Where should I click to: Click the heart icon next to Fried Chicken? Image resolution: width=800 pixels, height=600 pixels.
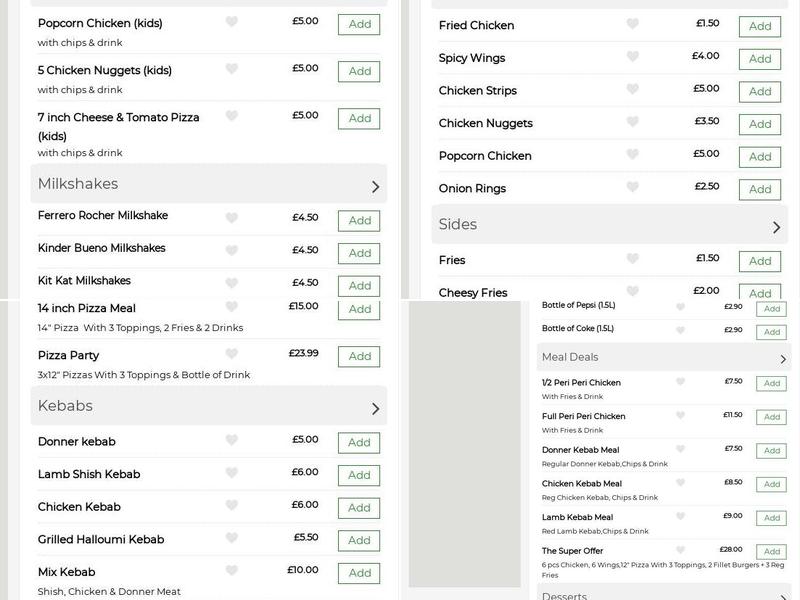pyautogui.click(x=630, y=24)
